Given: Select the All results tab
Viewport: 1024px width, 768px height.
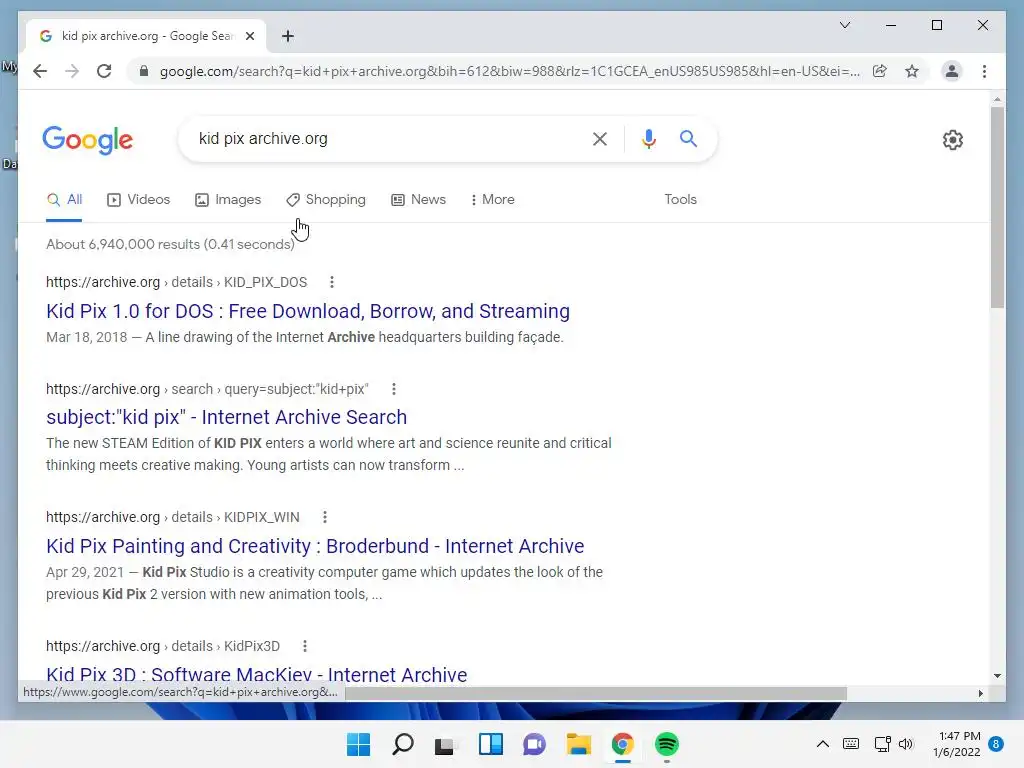Looking at the screenshot, I should [64, 200].
